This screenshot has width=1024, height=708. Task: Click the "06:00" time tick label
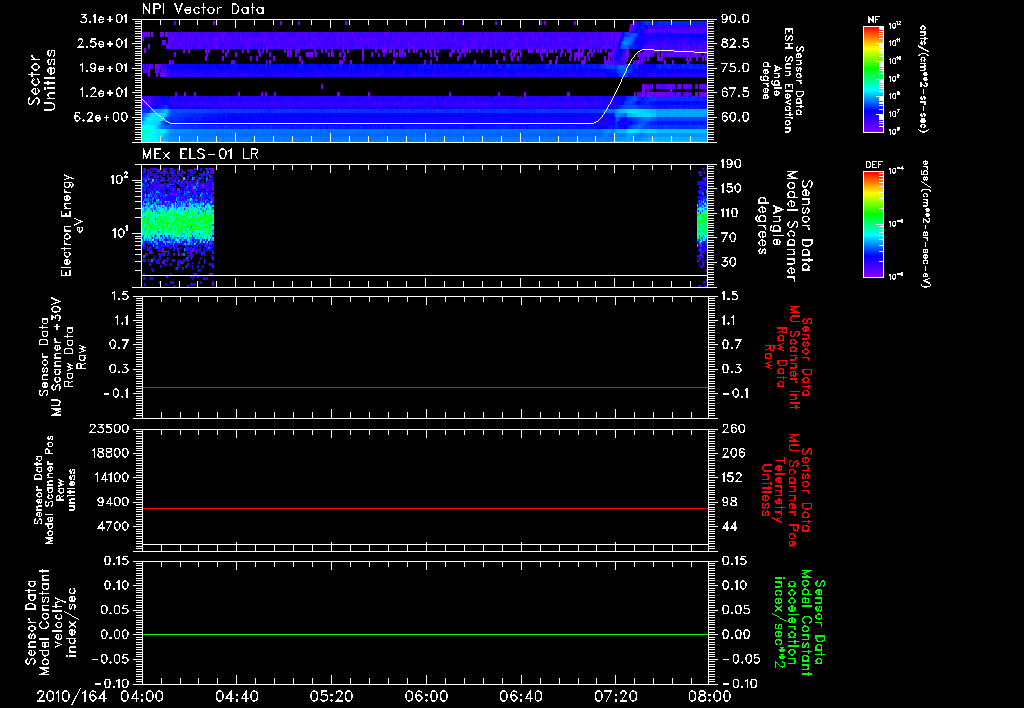pos(426,696)
